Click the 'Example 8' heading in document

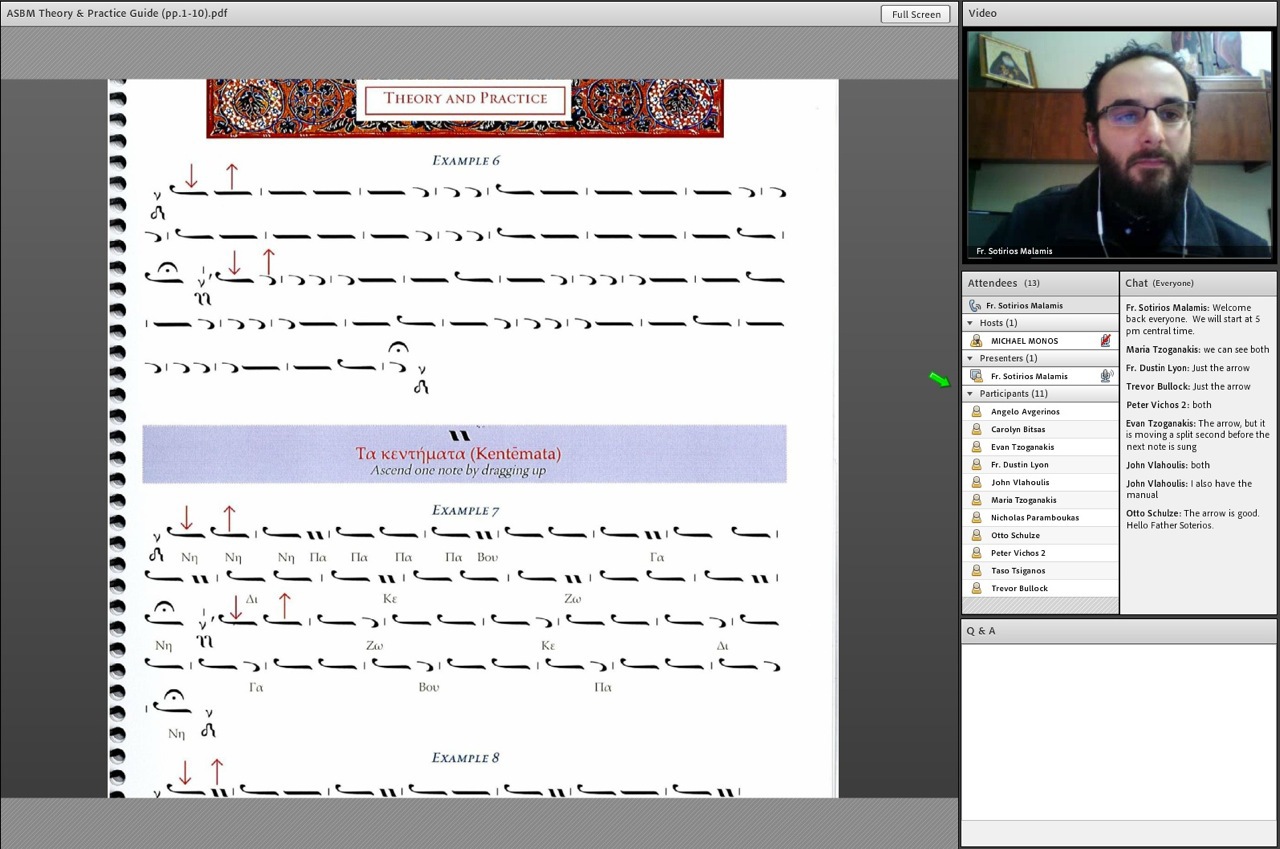click(x=465, y=757)
